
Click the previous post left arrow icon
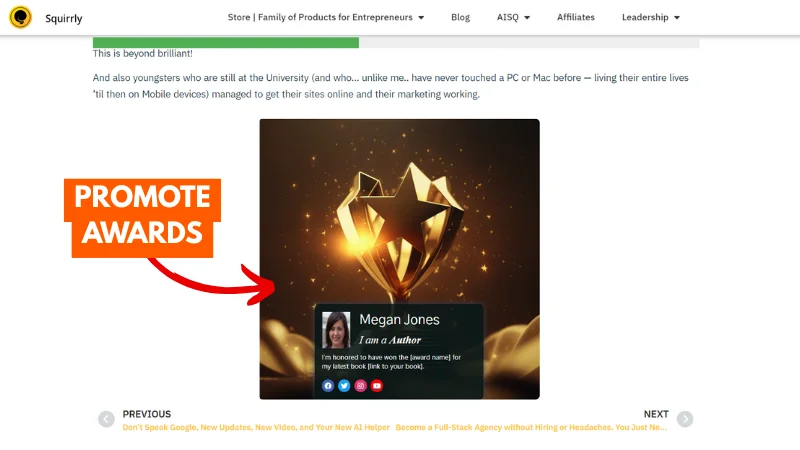click(106, 419)
